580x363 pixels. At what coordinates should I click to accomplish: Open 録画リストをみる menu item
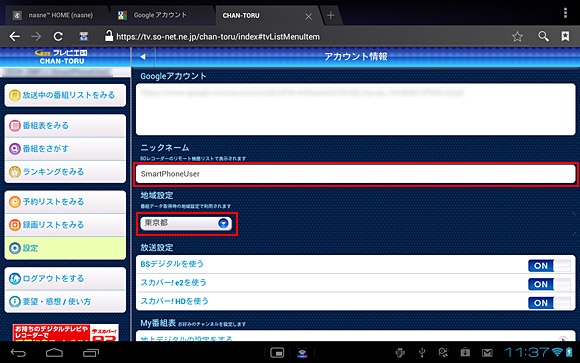coord(65,225)
